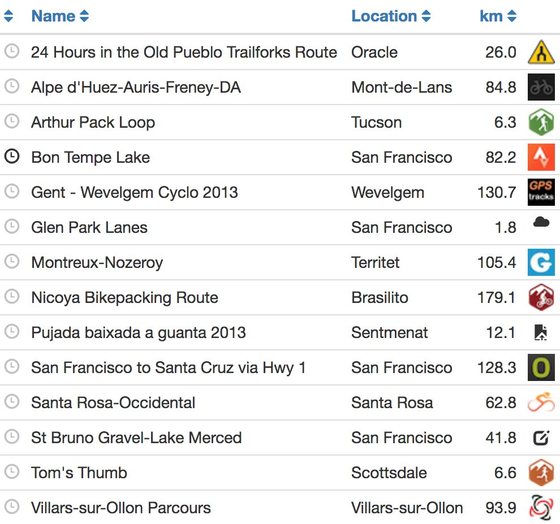Click the red bikepacking icon for Nicoya route
Viewport: 560px width, 524px height.
click(541, 298)
